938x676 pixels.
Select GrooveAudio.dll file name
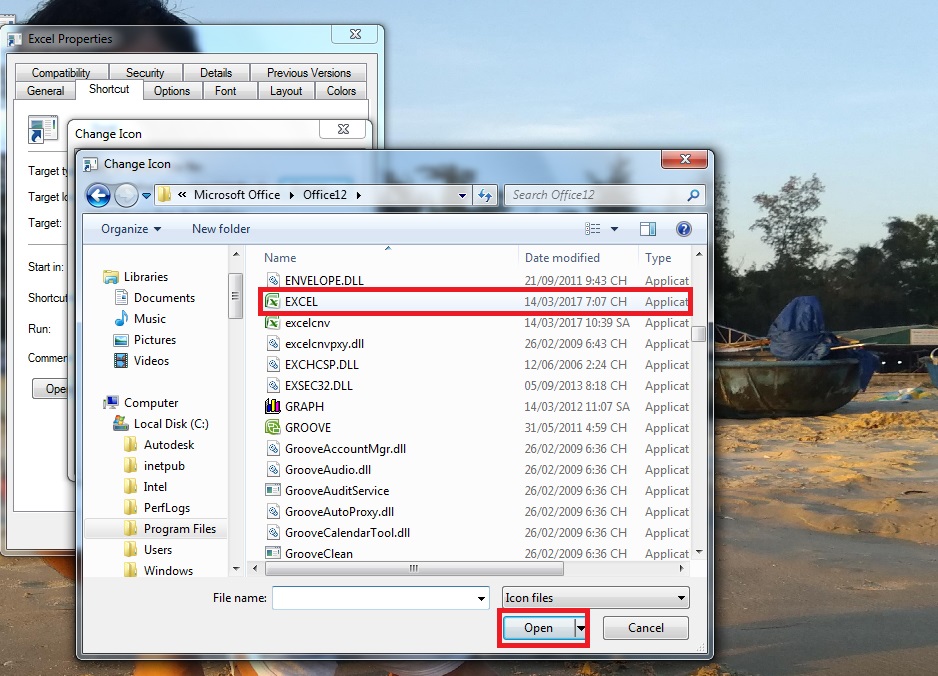coord(328,470)
